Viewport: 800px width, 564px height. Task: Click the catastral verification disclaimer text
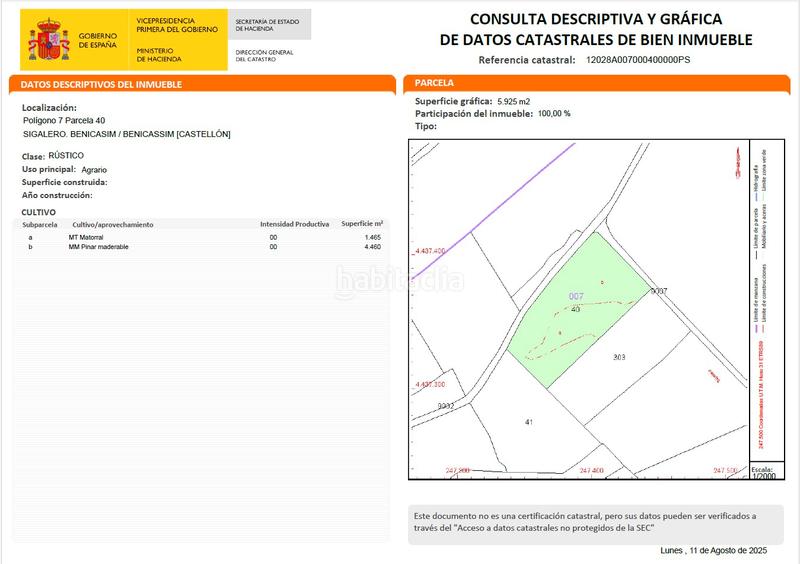pyautogui.click(x=585, y=522)
